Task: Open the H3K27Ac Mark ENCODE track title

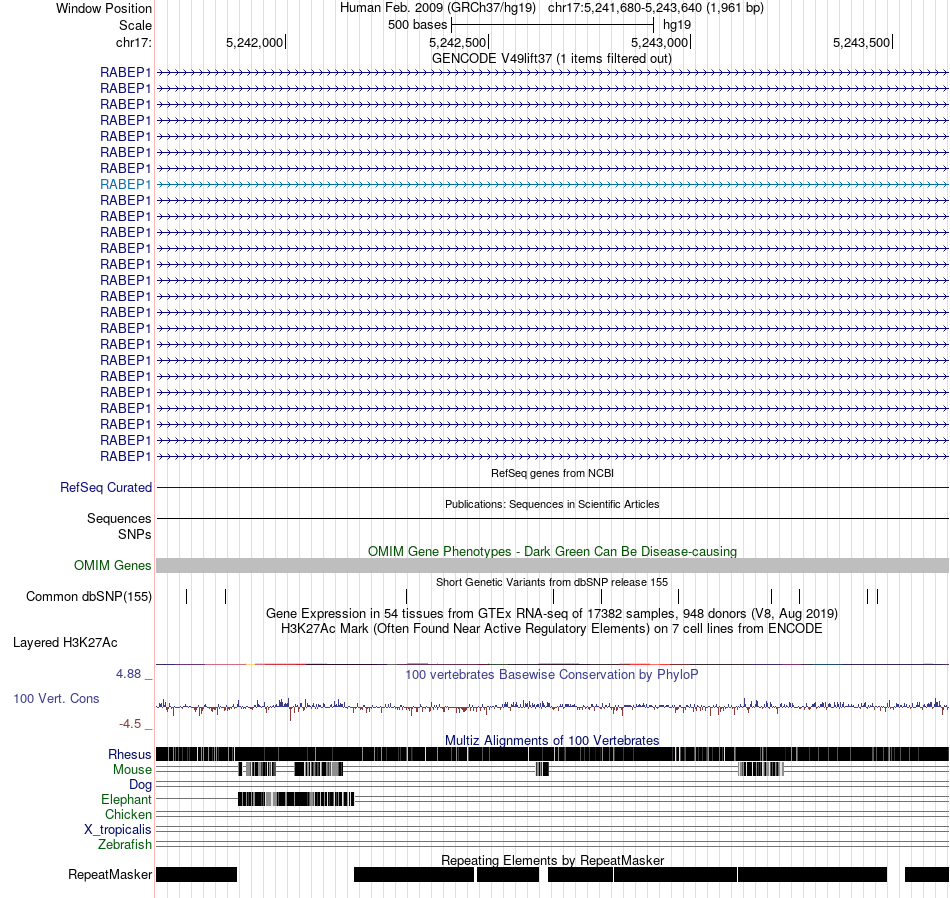Action: pos(551,628)
